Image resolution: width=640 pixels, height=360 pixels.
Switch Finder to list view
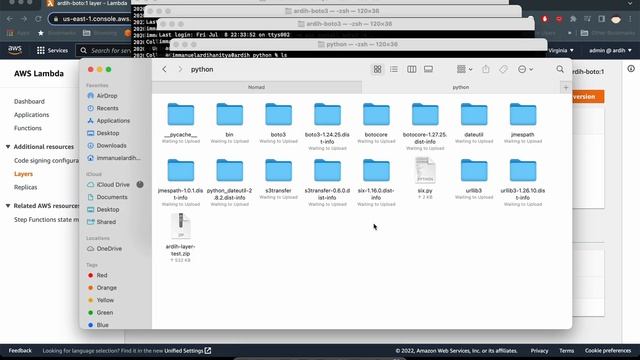(394, 69)
